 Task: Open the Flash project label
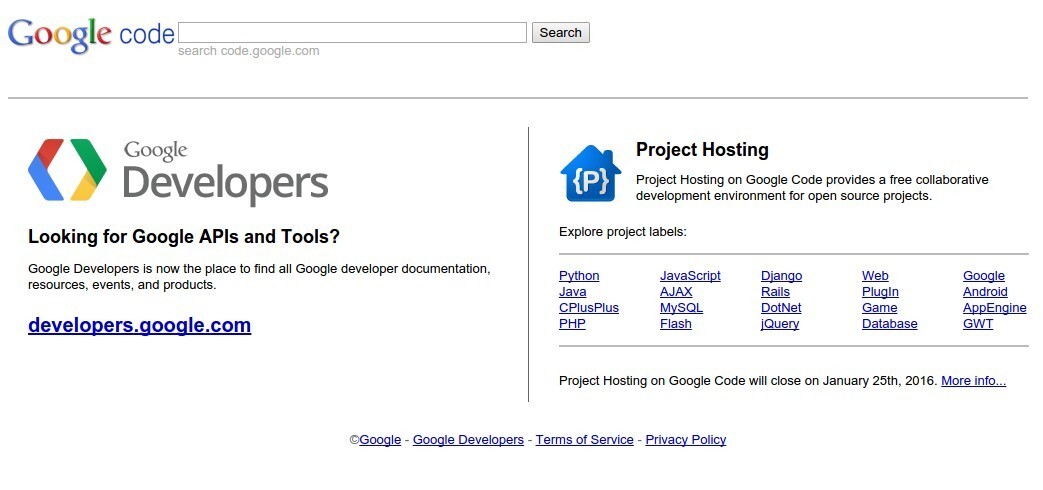point(676,324)
